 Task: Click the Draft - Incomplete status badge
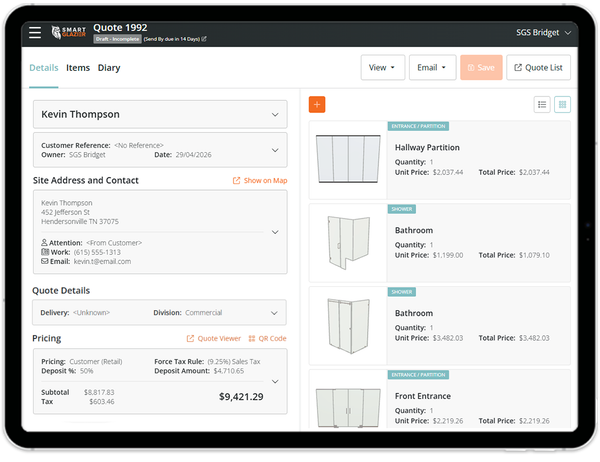117,39
